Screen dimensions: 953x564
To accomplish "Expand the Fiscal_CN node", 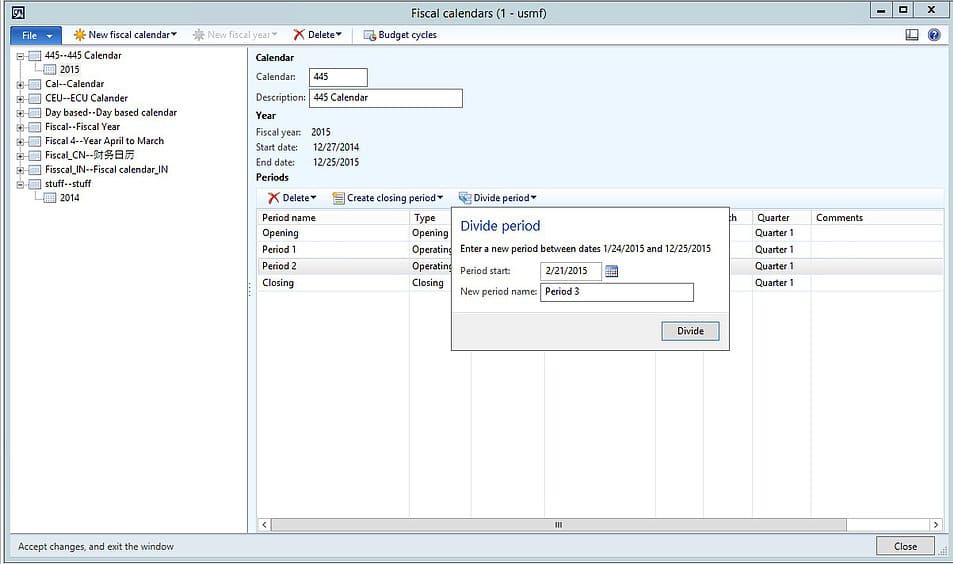I will (x=20, y=156).
